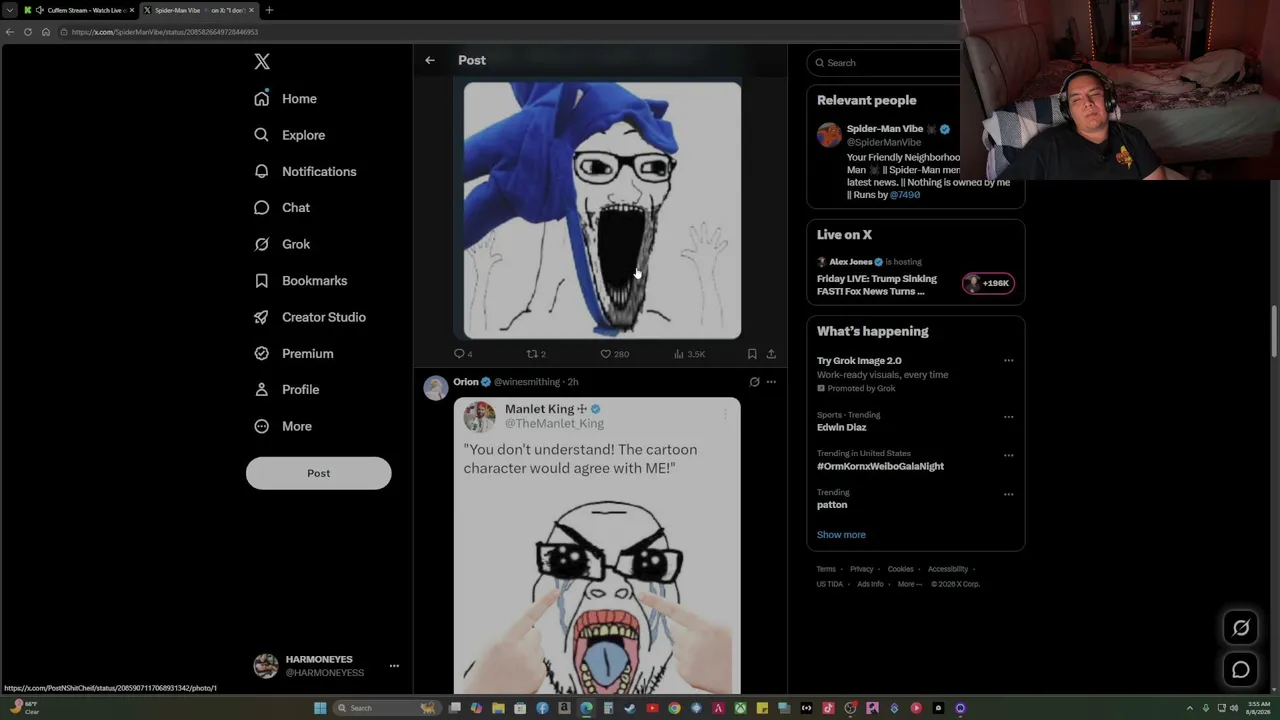Open the floating Grok button
Viewport: 1280px width, 720px height.
pyautogui.click(x=1241, y=628)
